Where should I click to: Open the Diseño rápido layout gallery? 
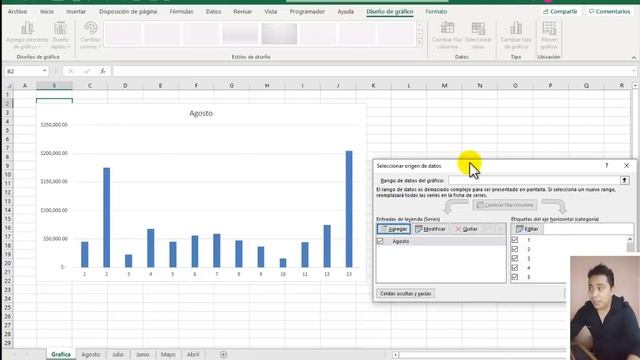point(60,36)
